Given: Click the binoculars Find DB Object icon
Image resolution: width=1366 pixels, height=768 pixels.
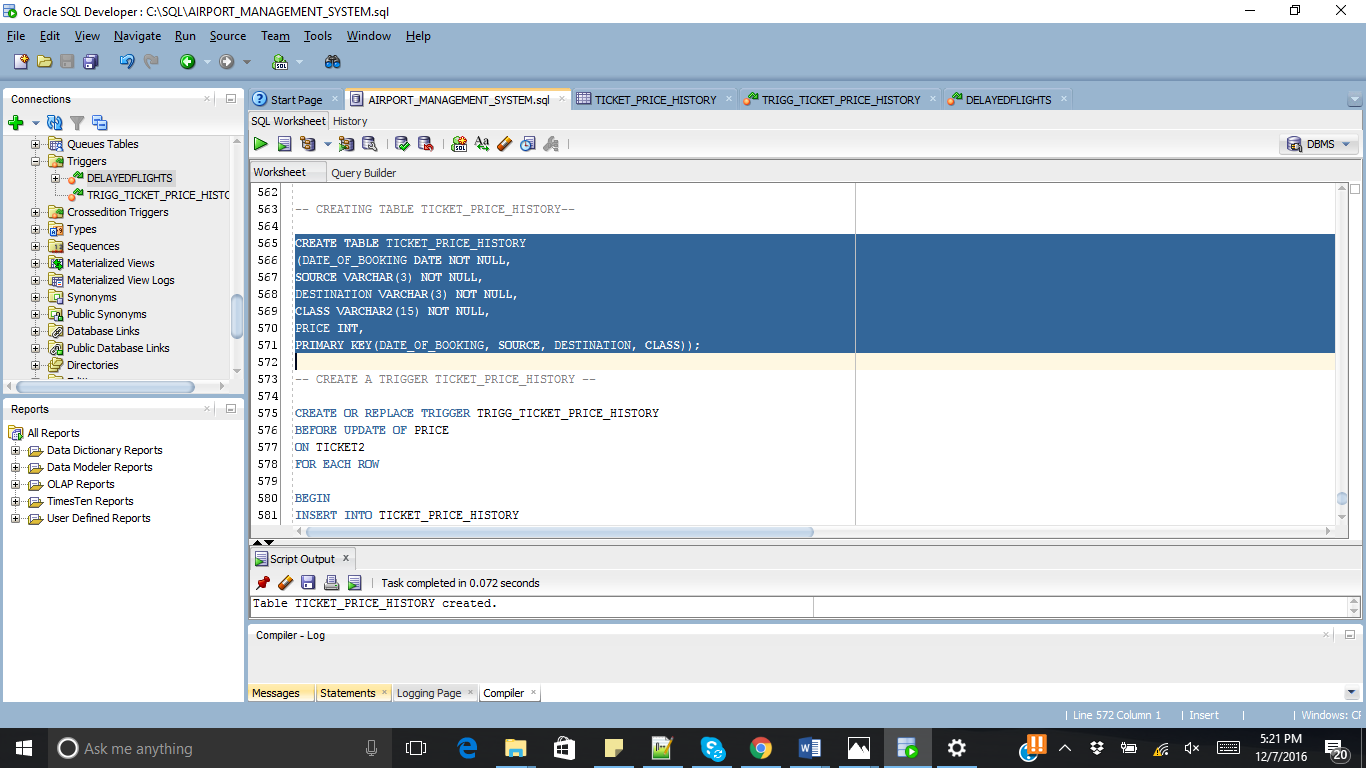Looking at the screenshot, I should click(x=333, y=61).
